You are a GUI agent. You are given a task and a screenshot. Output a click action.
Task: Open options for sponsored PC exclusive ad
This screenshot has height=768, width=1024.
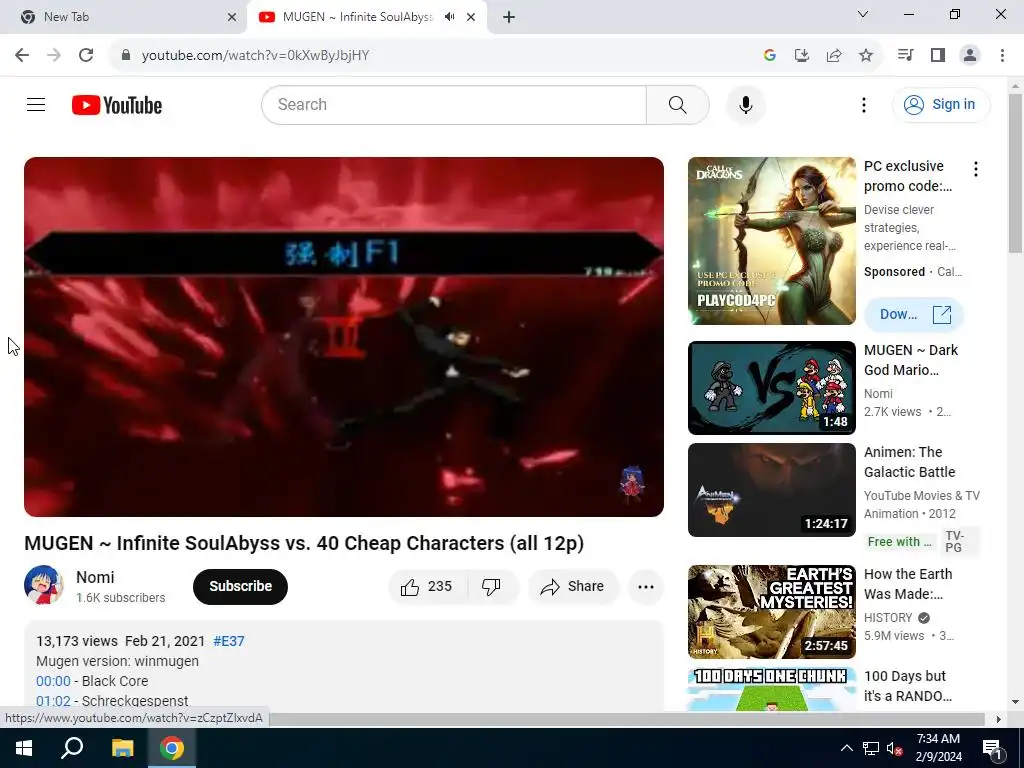coord(976,169)
